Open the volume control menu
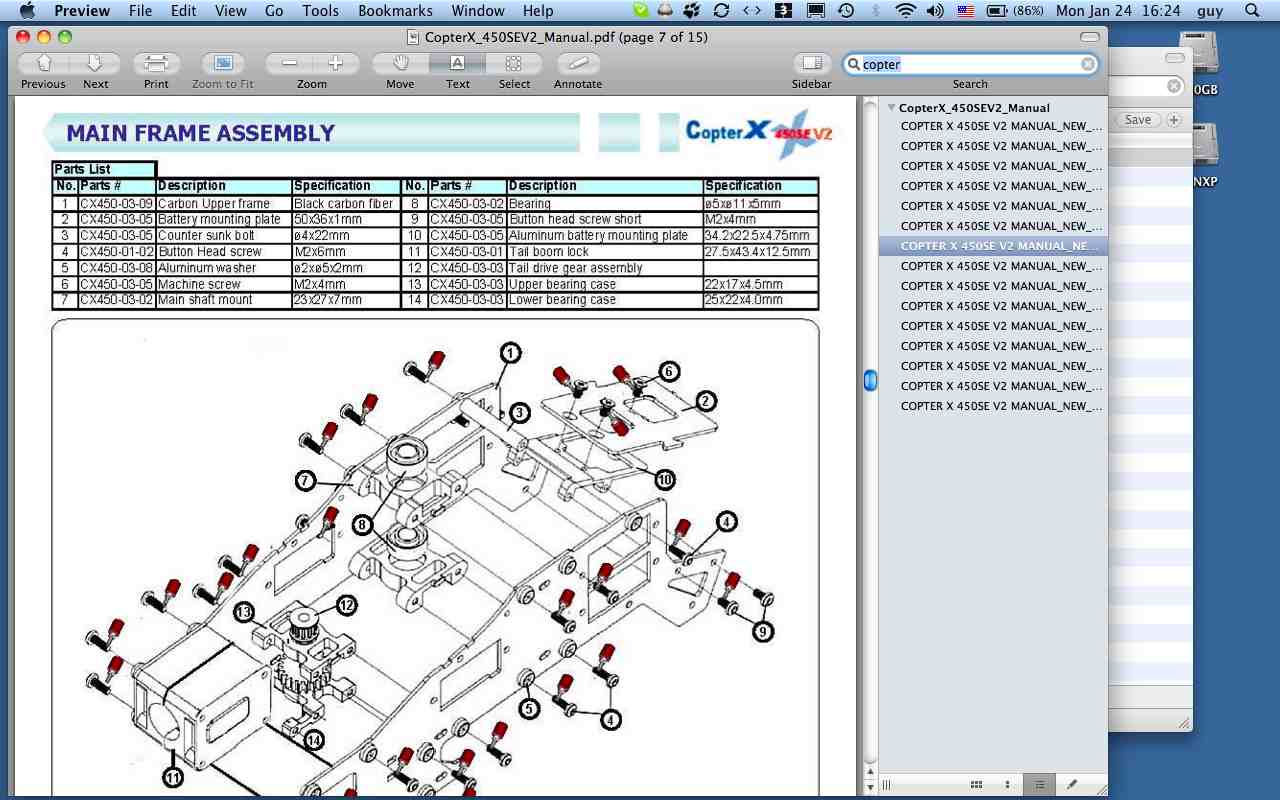This screenshot has height=800, width=1280. [935, 11]
